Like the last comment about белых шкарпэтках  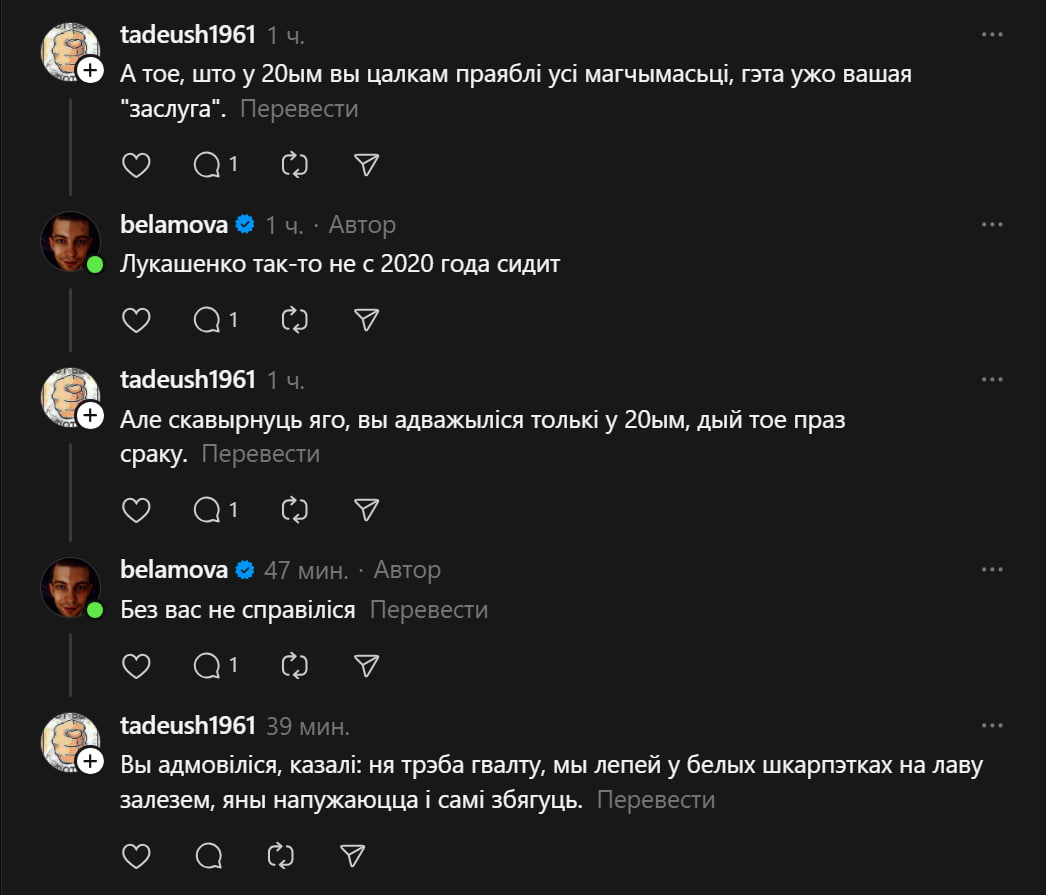[136, 856]
